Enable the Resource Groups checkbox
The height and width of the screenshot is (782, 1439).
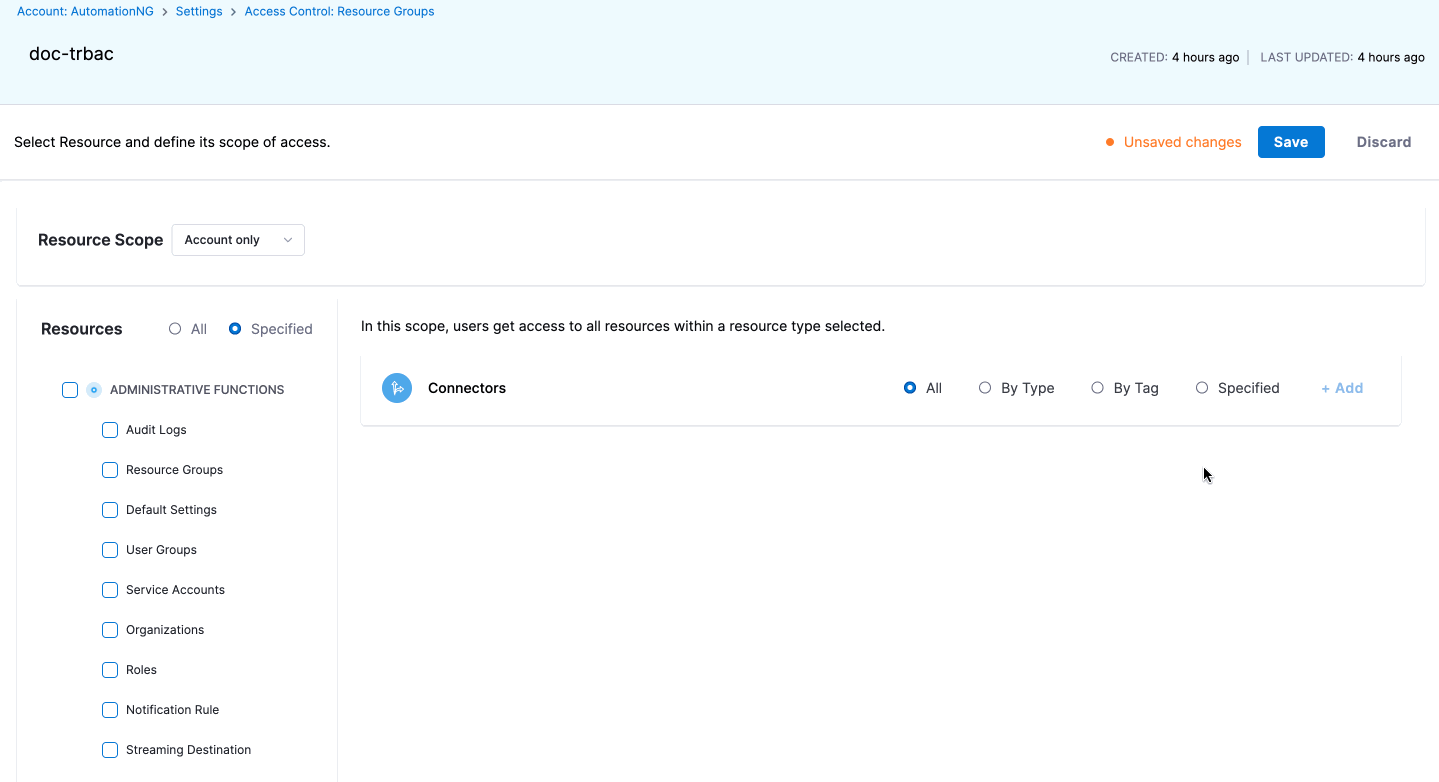(110, 470)
